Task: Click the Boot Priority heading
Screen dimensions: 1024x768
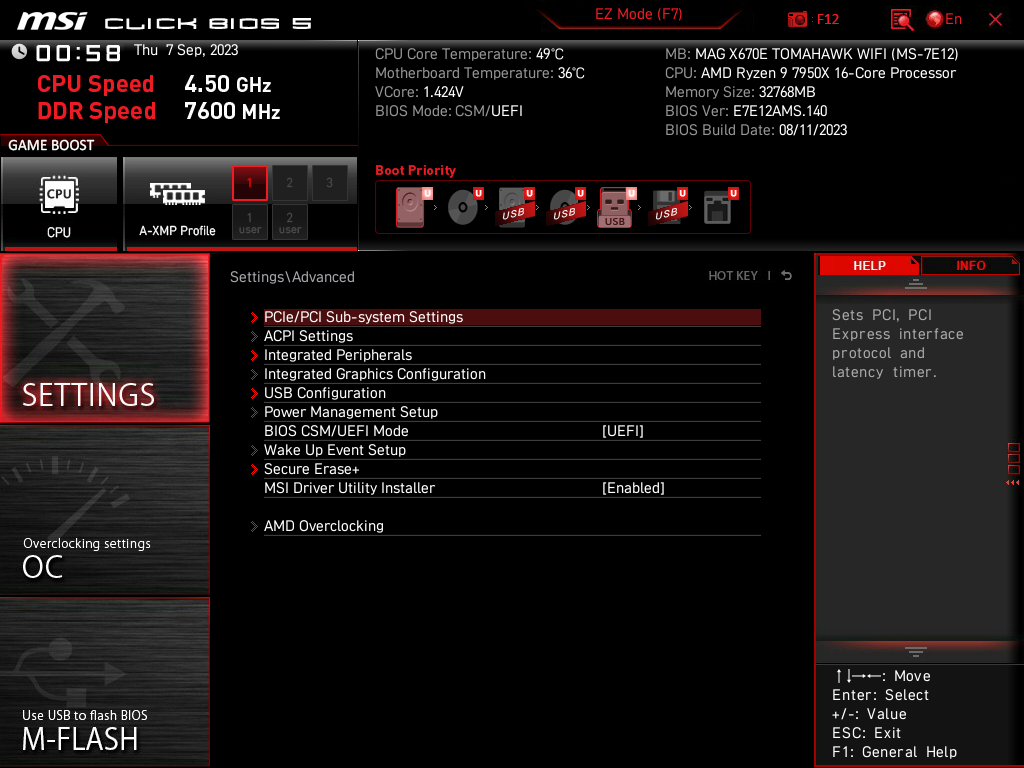Action: pos(415,170)
